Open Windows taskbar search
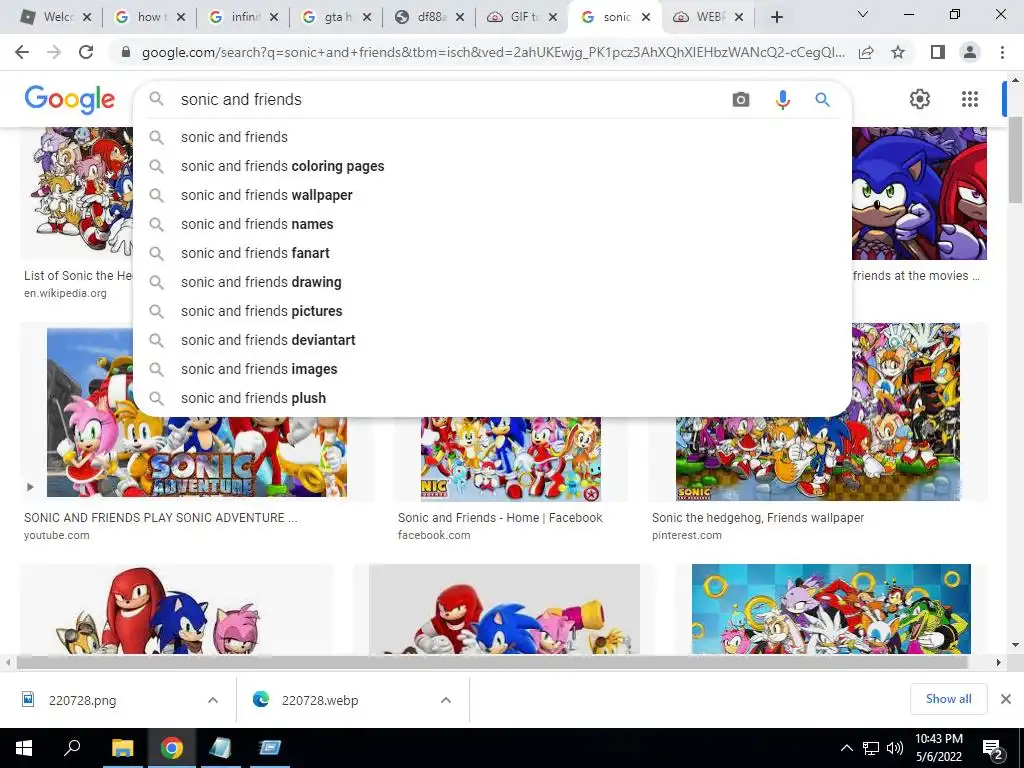1024x768 pixels. (72, 748)
